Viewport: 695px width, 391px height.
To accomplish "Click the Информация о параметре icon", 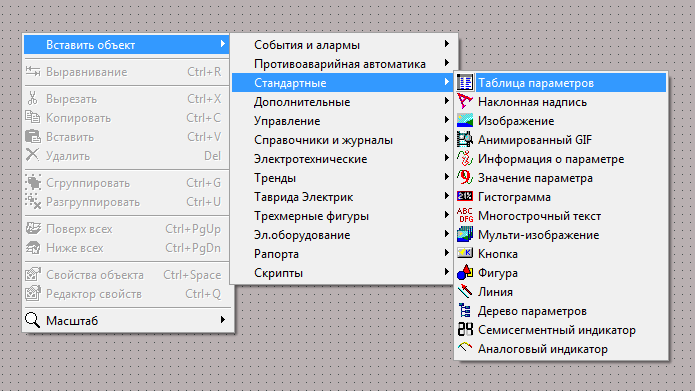I will click(465, 159).
